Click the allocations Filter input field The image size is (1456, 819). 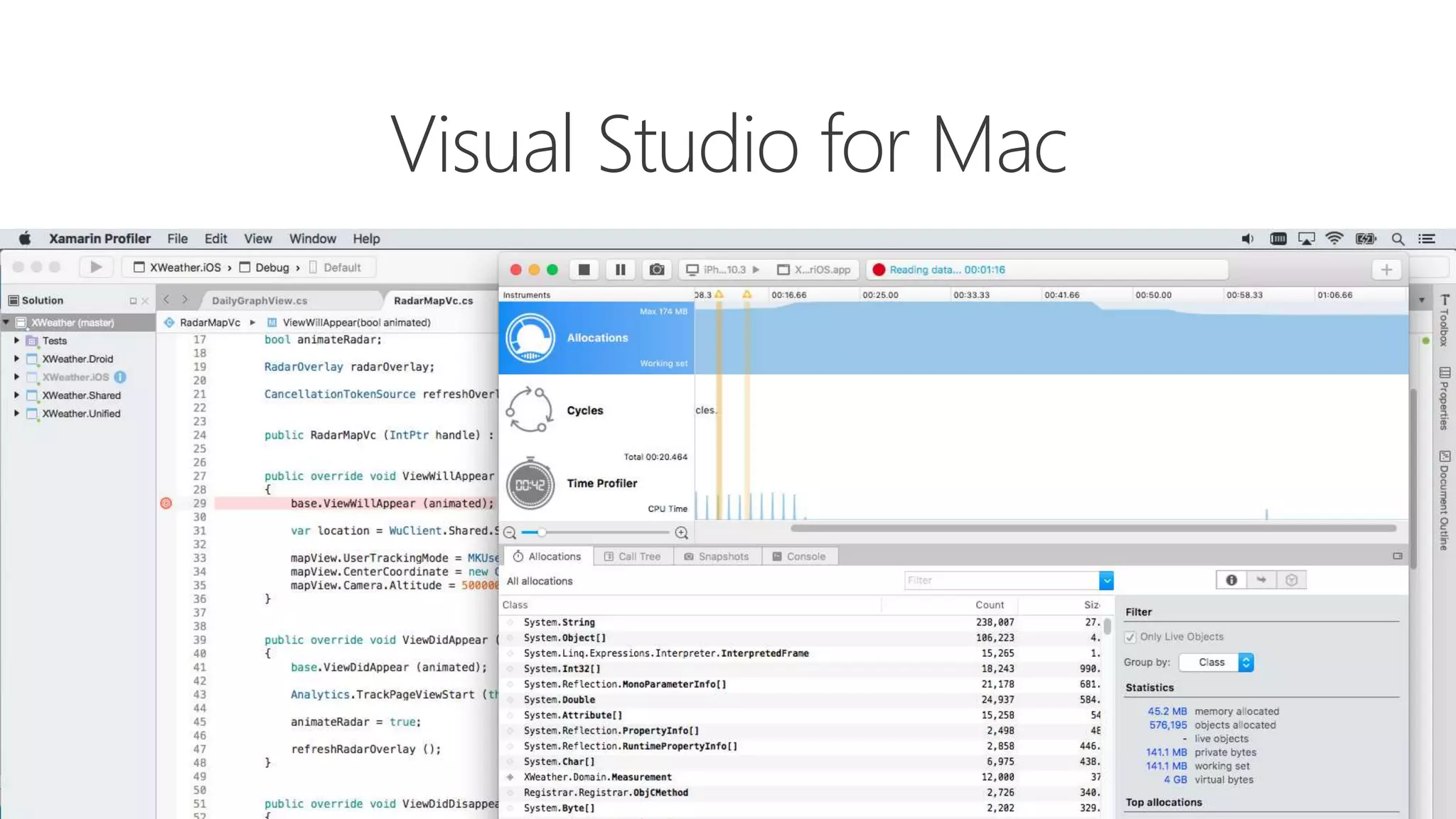tap(1002, 580)
